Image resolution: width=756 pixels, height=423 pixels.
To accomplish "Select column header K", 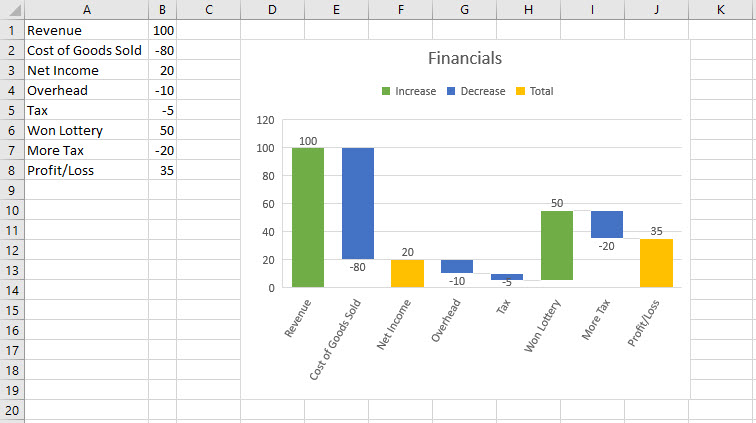I will tap(720, 10).
